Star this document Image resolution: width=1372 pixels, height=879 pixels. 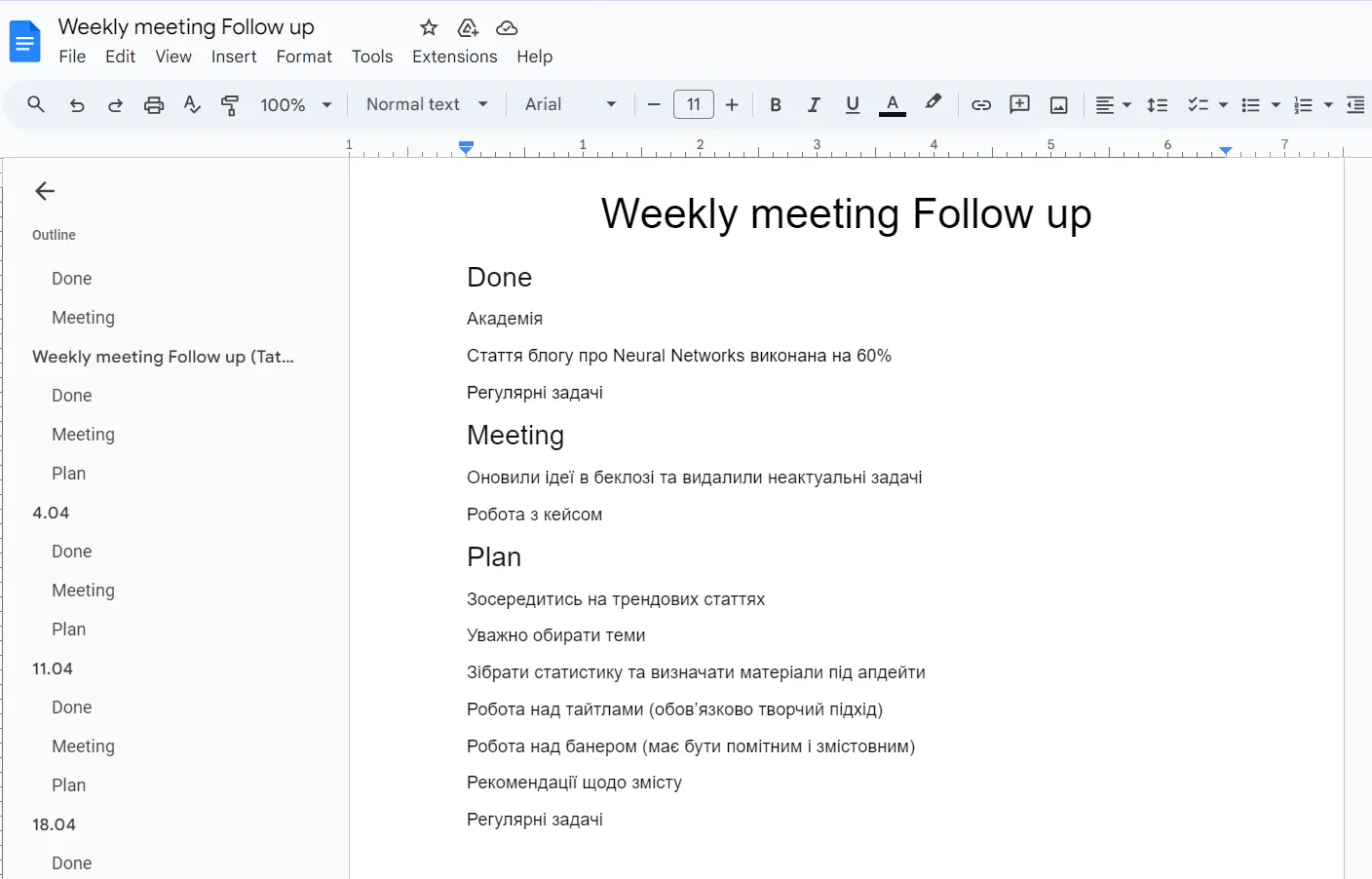click(429, 27)
